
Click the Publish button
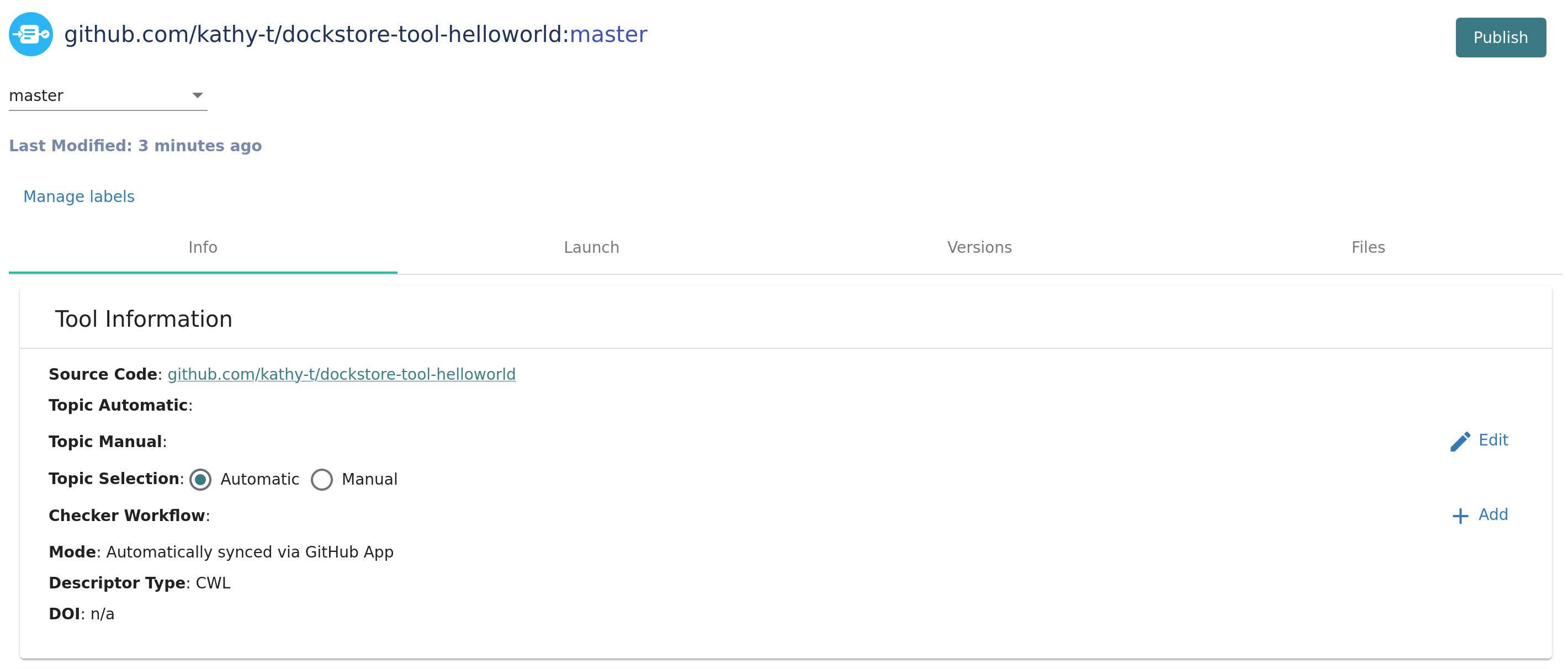point(1501,37)
